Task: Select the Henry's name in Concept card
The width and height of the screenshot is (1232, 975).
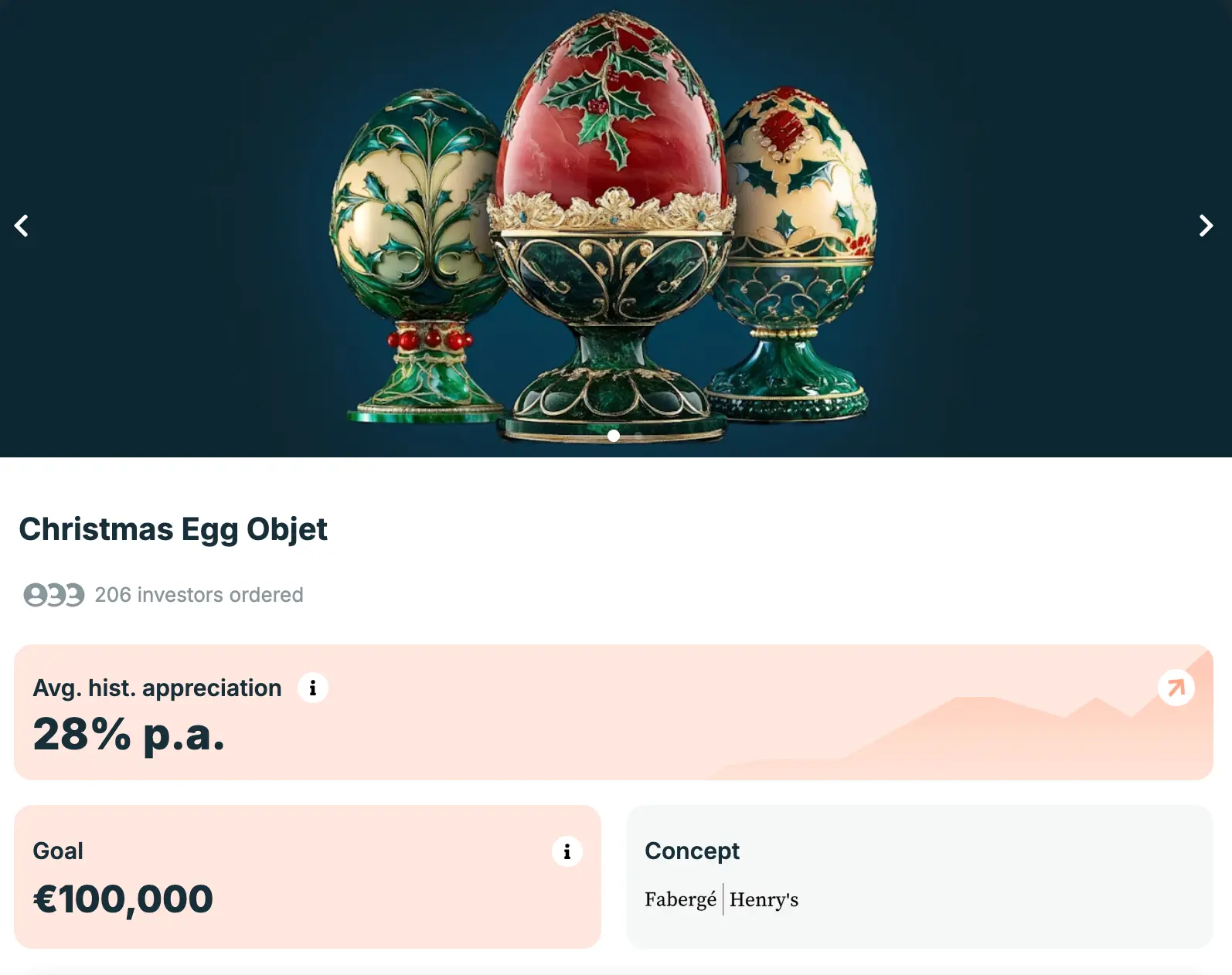Action: coord(764,899)
